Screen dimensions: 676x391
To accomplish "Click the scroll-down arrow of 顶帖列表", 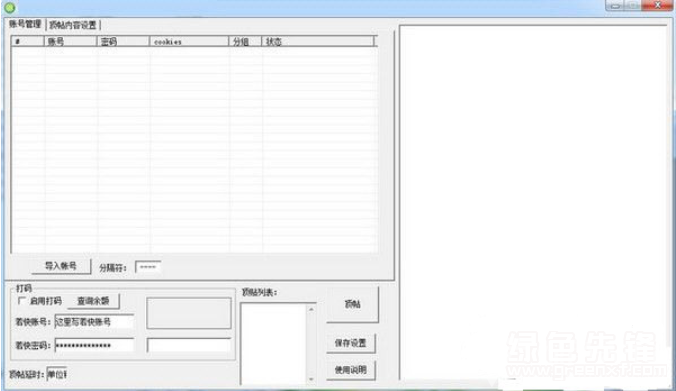I will tap(311, 379).
